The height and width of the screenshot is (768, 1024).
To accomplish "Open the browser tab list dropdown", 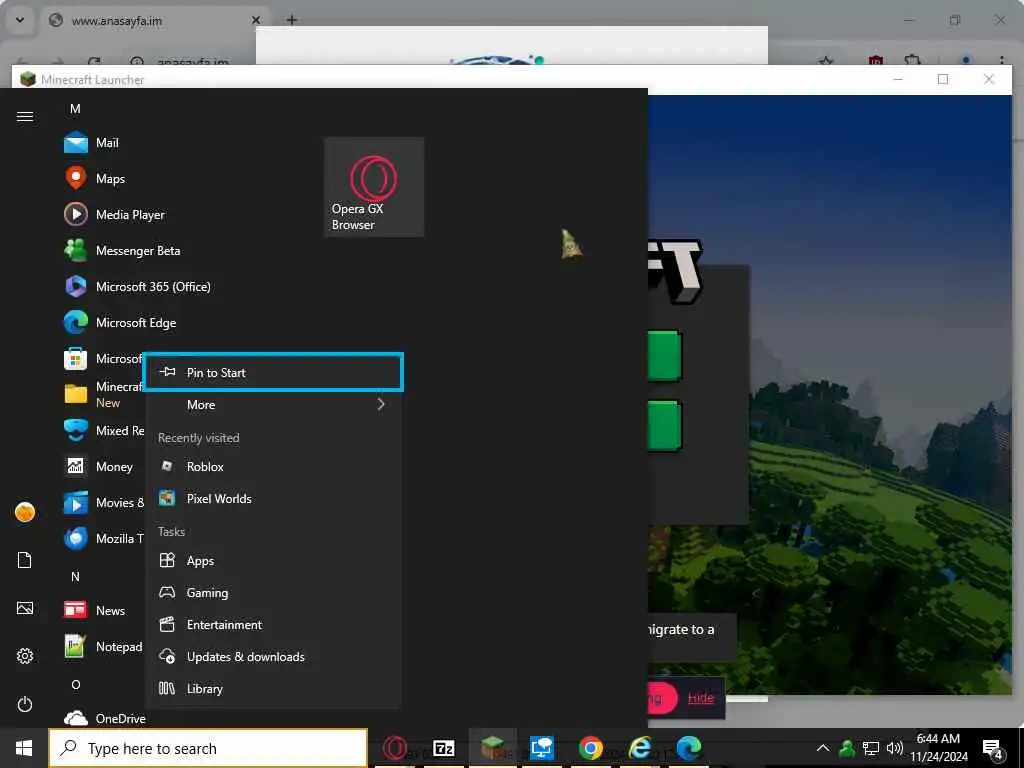I will point(20,20).
